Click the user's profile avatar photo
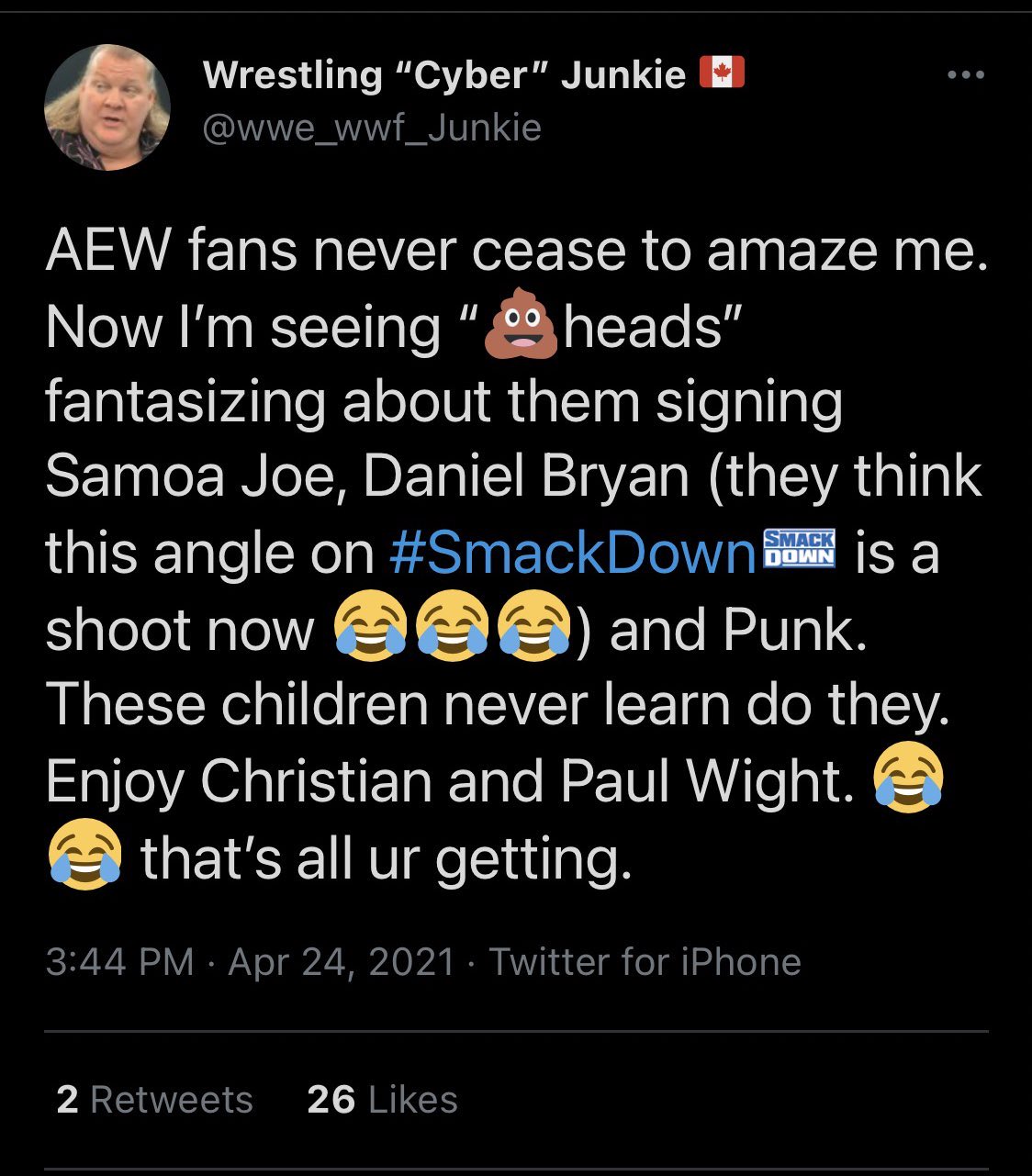 tap(107, 107)
